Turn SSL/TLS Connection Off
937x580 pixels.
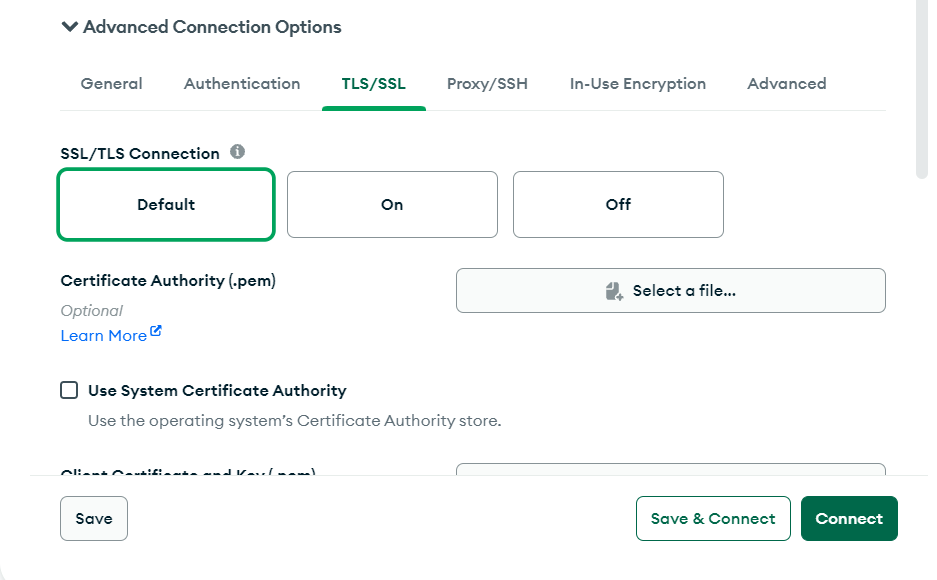[618, 205]
